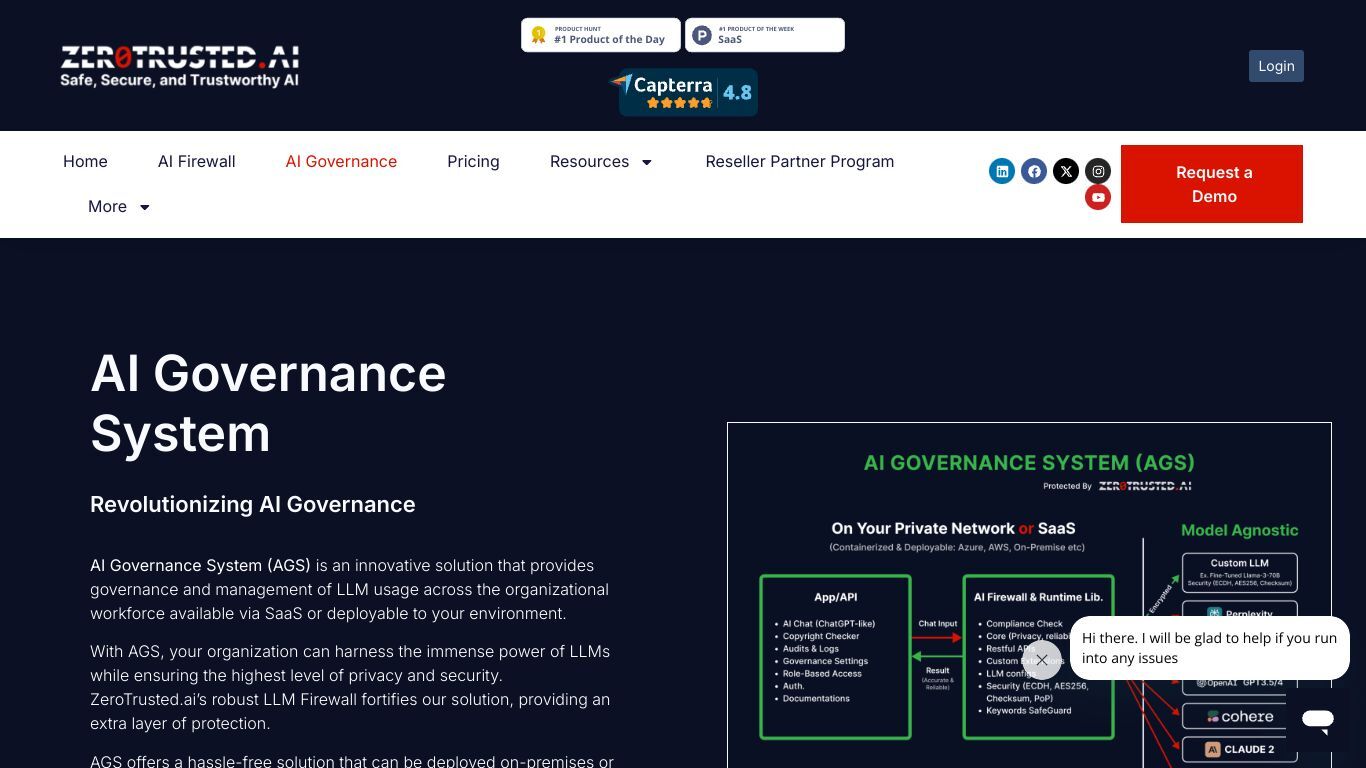Click the Model Agnostic label in diagram

click(1240, 530)
